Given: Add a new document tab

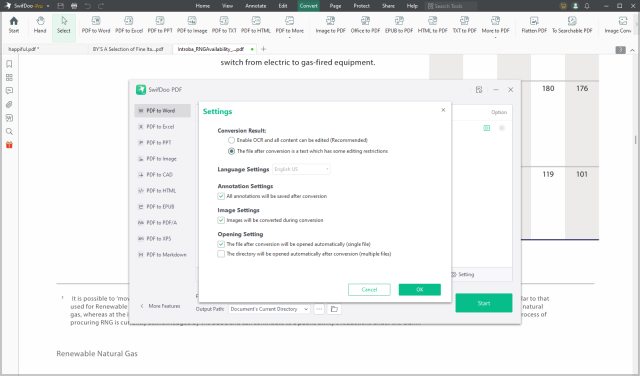Looking at the screenshot, I should point(263,49).
